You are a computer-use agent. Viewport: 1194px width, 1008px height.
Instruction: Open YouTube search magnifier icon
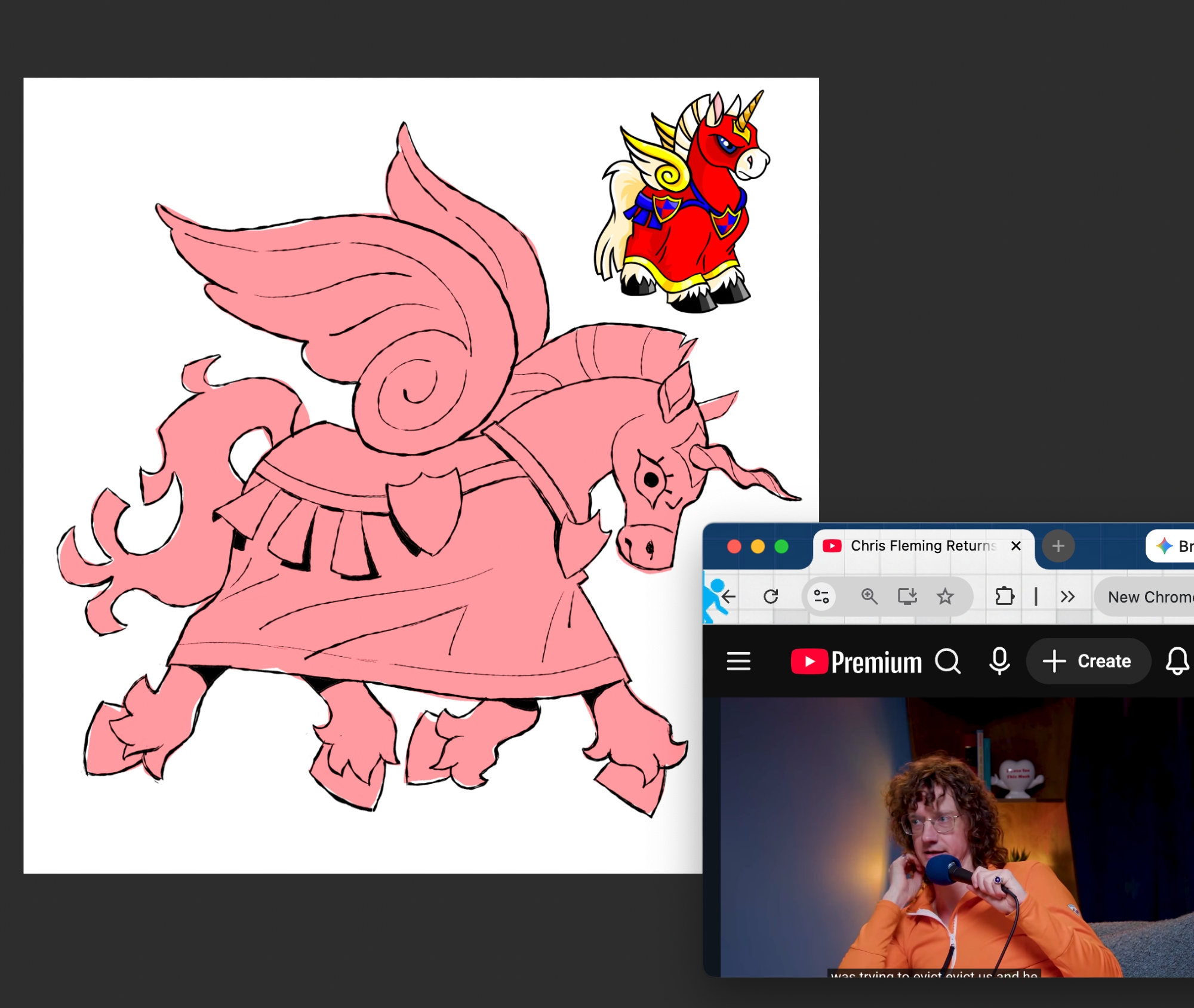pos(947,661)
